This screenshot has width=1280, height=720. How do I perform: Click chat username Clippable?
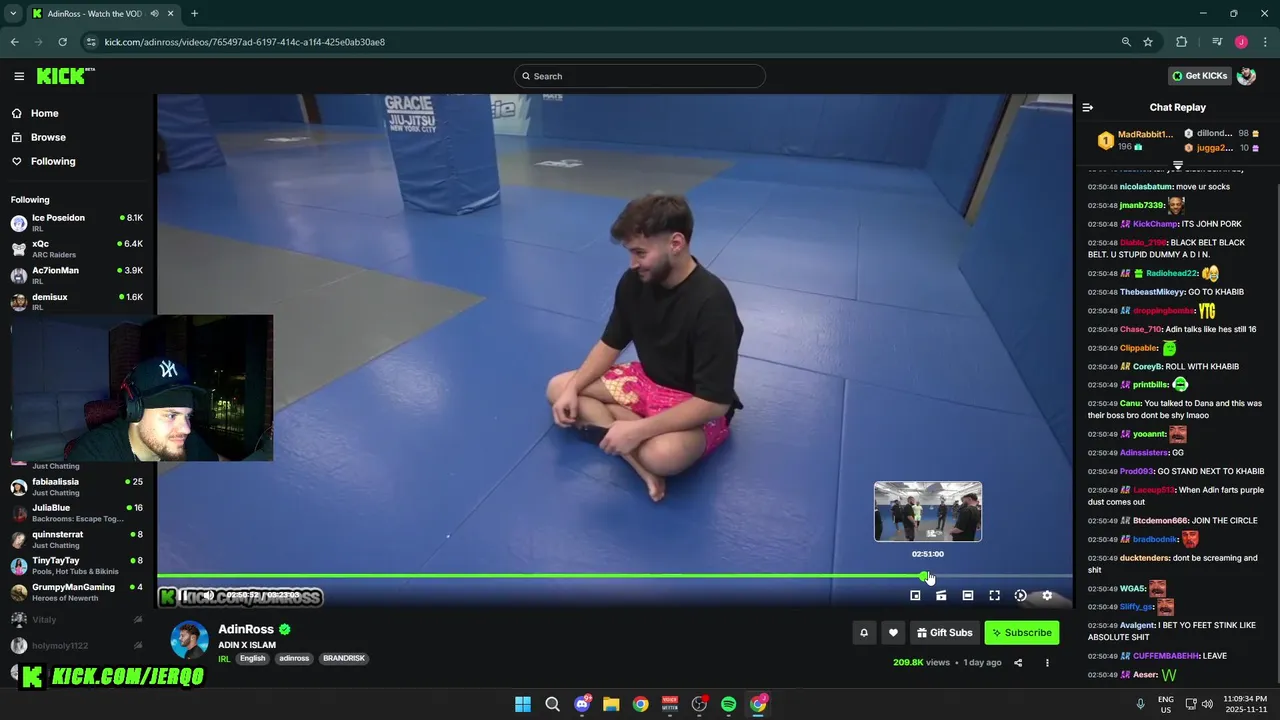[x=1138, y=348]
